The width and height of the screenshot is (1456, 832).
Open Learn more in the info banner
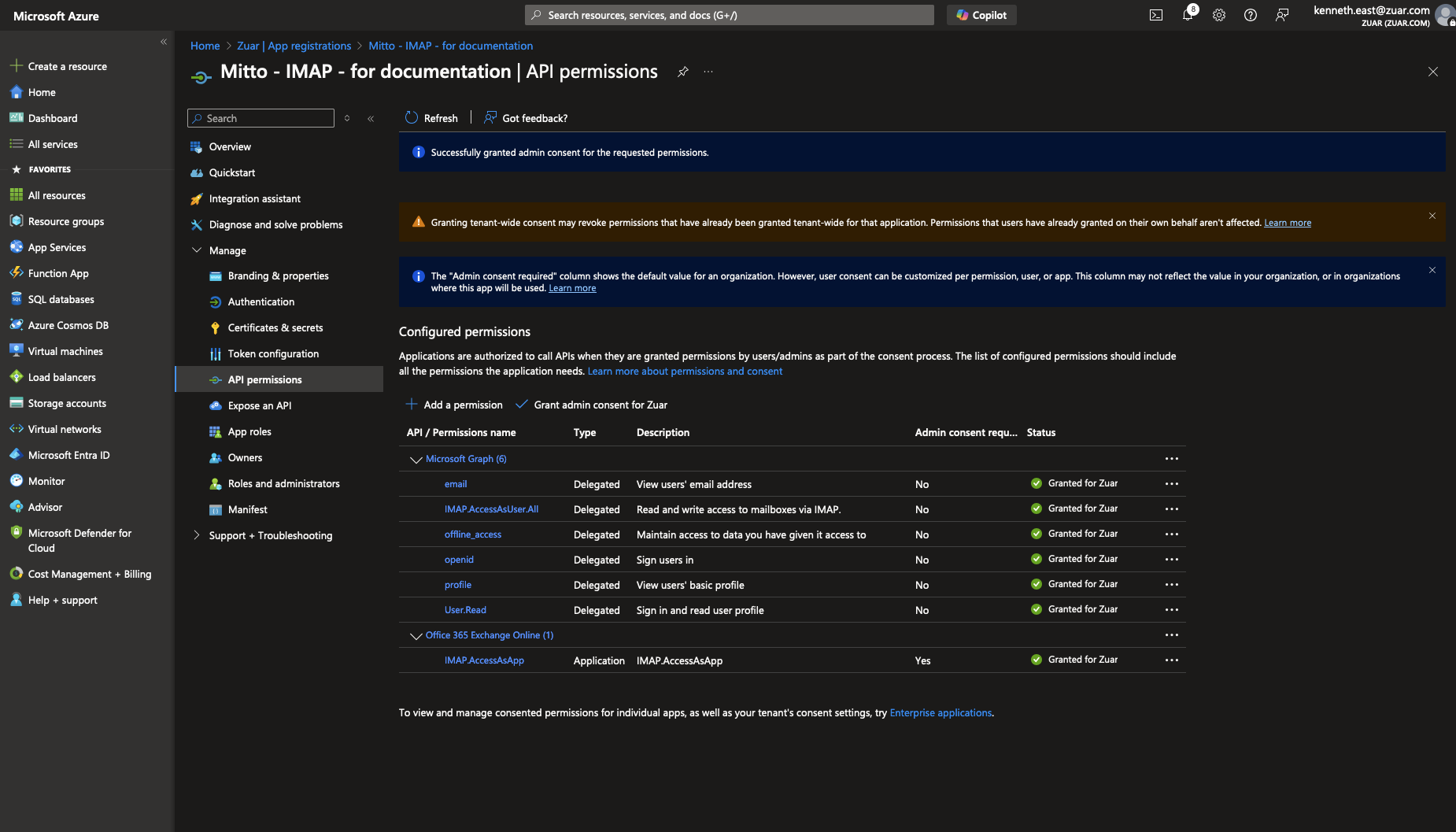(x=572, y=288)
